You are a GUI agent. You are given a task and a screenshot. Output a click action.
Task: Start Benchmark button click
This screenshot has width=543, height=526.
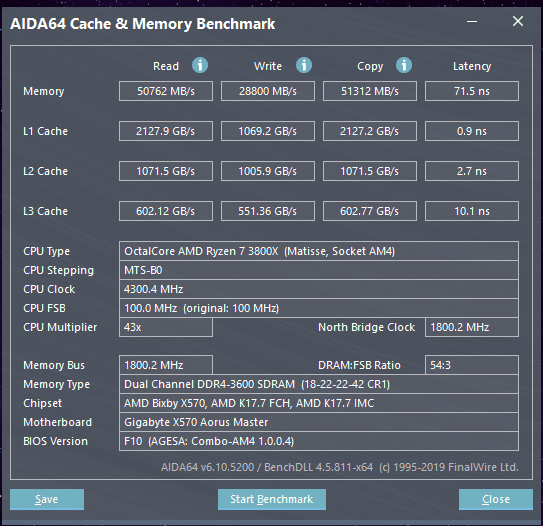pos(272,499)
